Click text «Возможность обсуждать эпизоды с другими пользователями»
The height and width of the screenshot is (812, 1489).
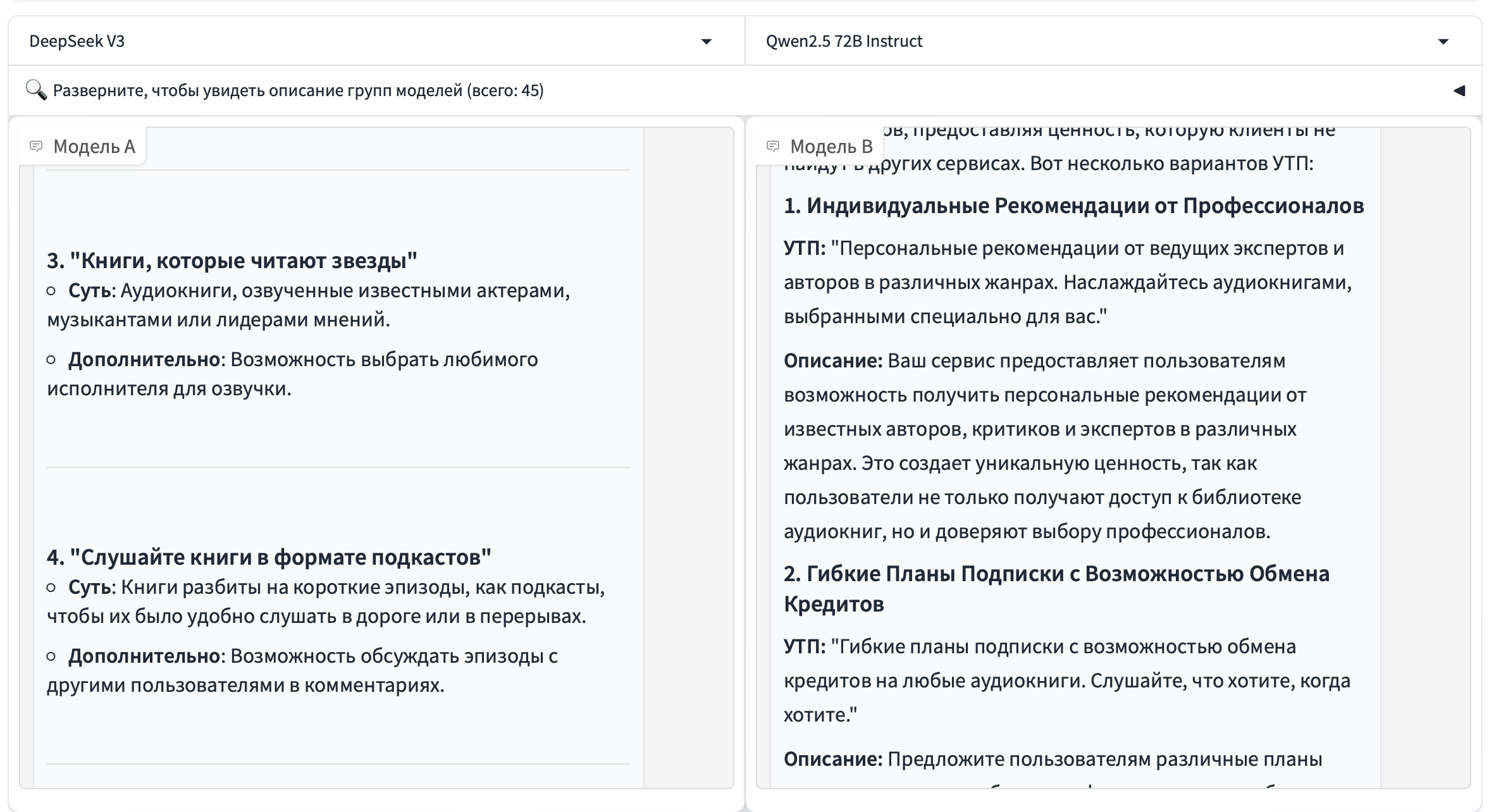(302, 670)
